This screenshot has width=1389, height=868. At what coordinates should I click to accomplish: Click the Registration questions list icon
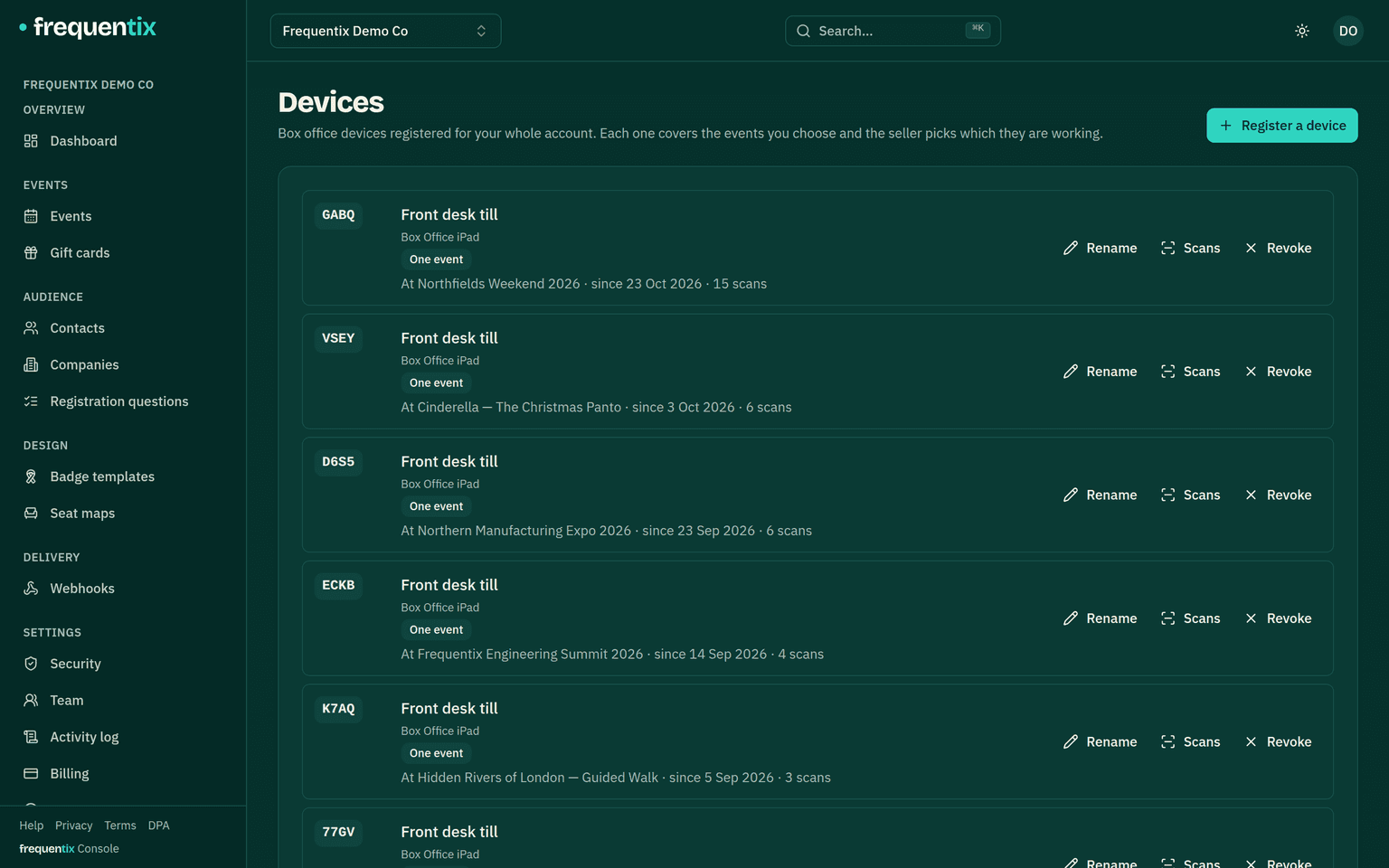point(31,401)
